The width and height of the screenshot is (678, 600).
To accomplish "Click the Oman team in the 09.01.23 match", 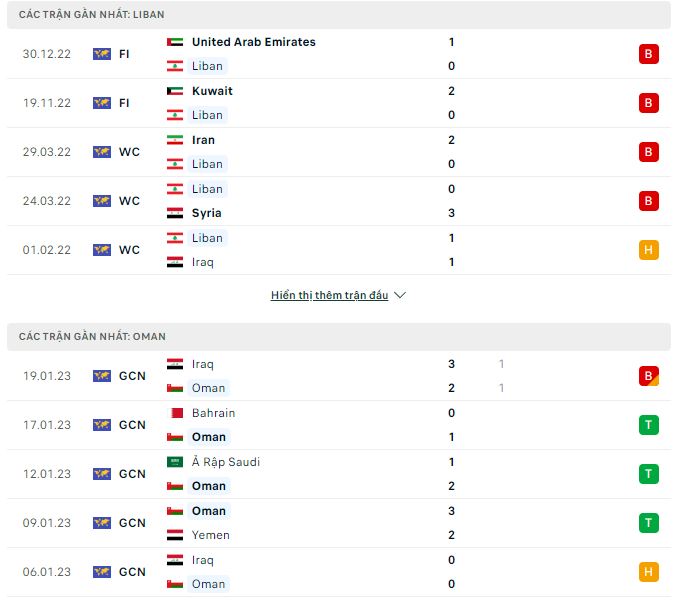I will 208,511.
